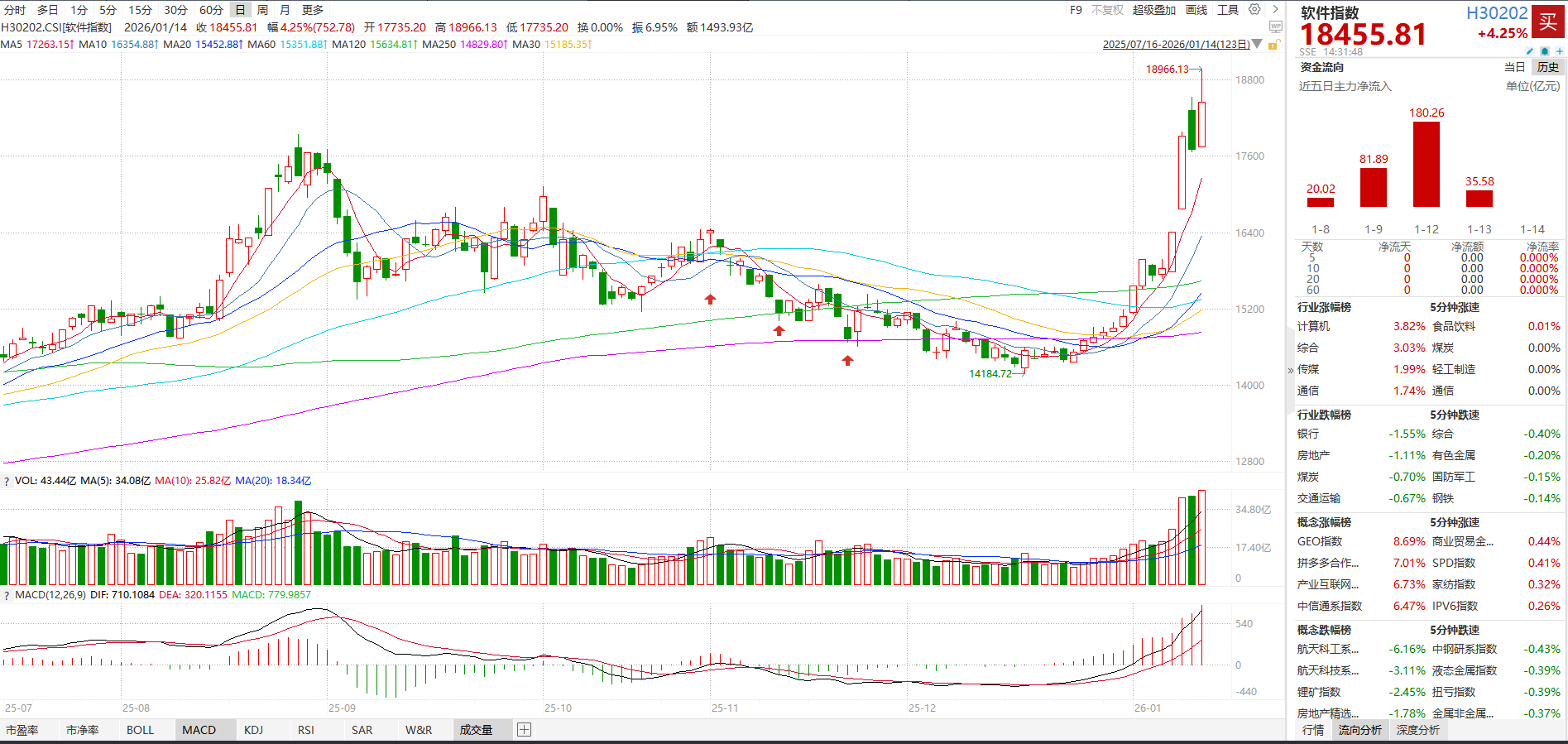Switch capital flow to 历史 view
This screenshot has width=1568, height=744.
pyautogui.click(x=1547, y=68)
